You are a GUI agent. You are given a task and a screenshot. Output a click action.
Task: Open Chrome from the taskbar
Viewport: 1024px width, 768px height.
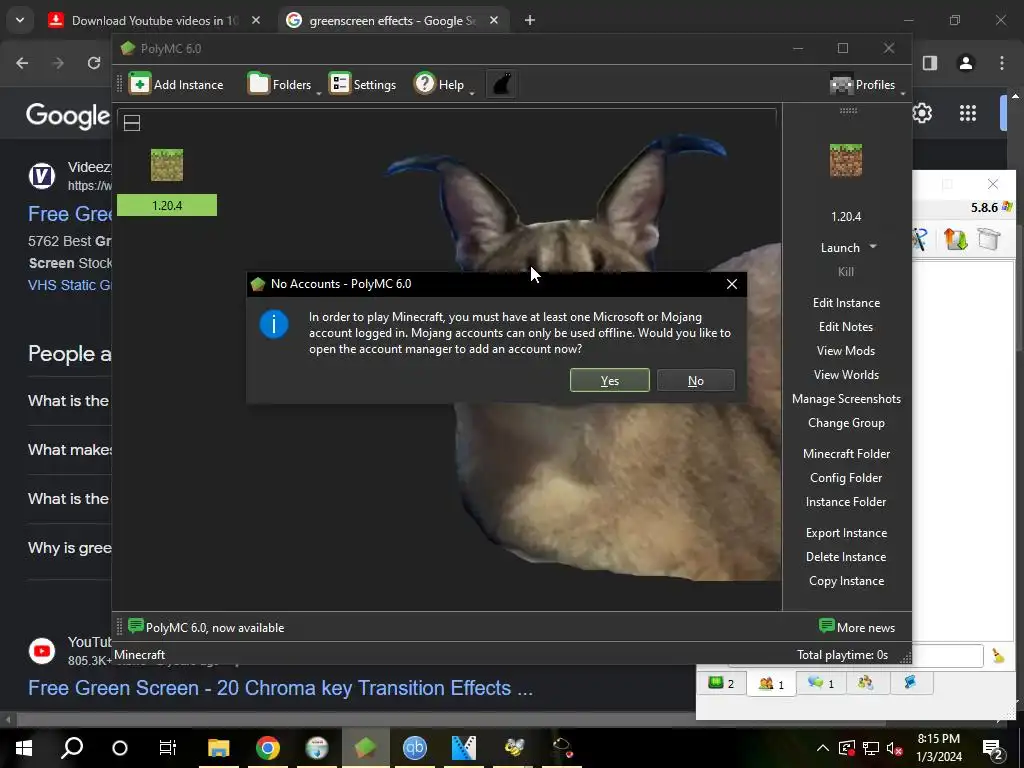[268, 747]
